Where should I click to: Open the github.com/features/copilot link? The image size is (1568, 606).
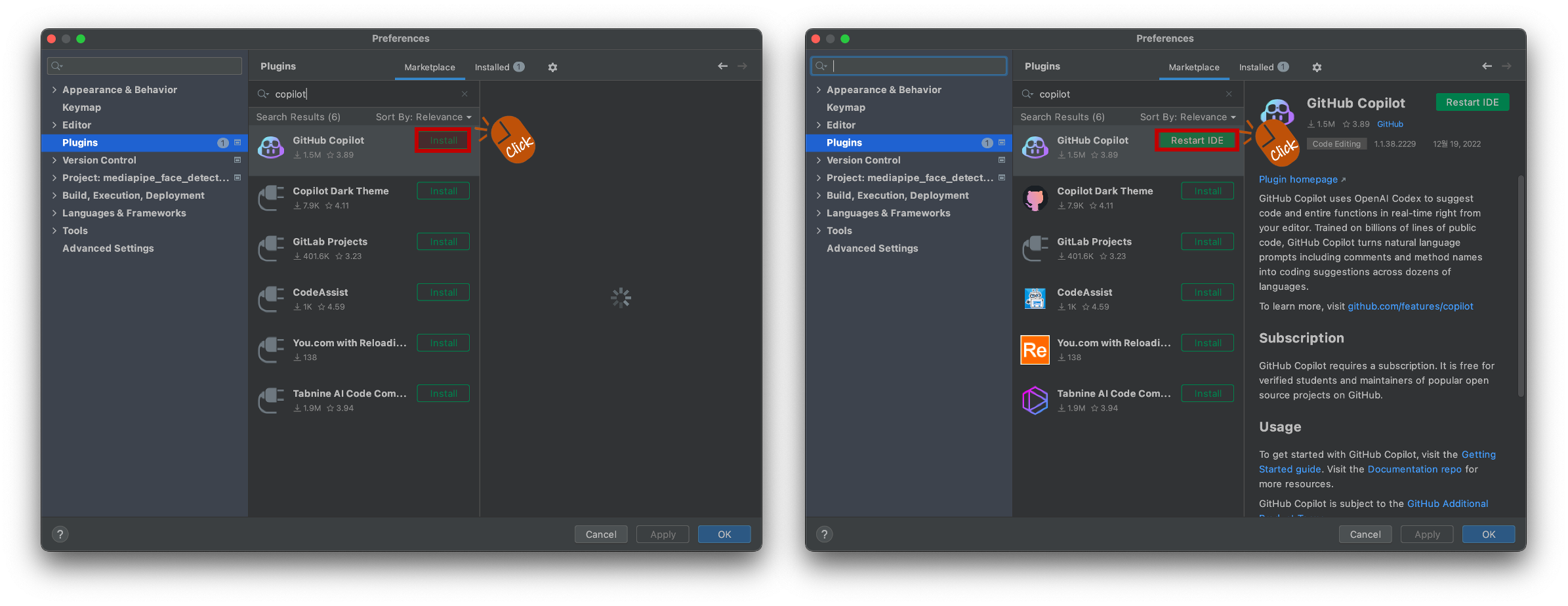[1411, 306]
